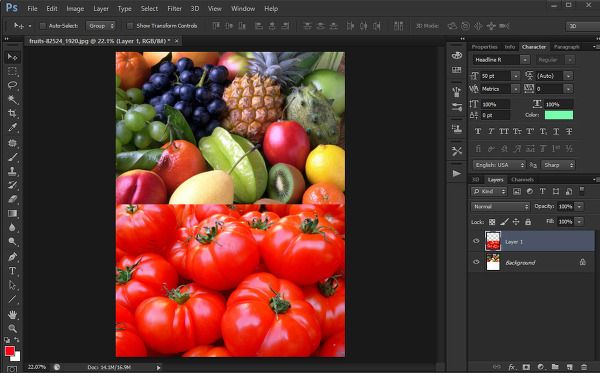This screenshot has width=600, height=373.
Task: Click the text Color swatch in Character panel
Action: point(559,115)
